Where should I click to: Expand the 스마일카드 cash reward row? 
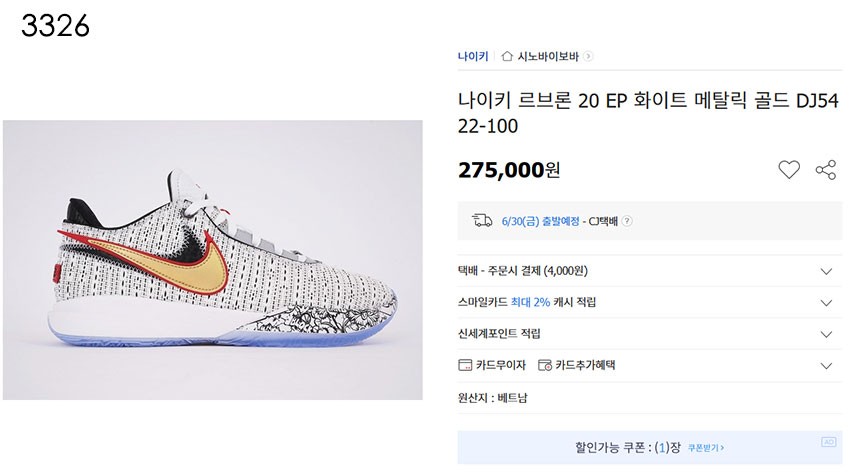click(x=826, y=302)
